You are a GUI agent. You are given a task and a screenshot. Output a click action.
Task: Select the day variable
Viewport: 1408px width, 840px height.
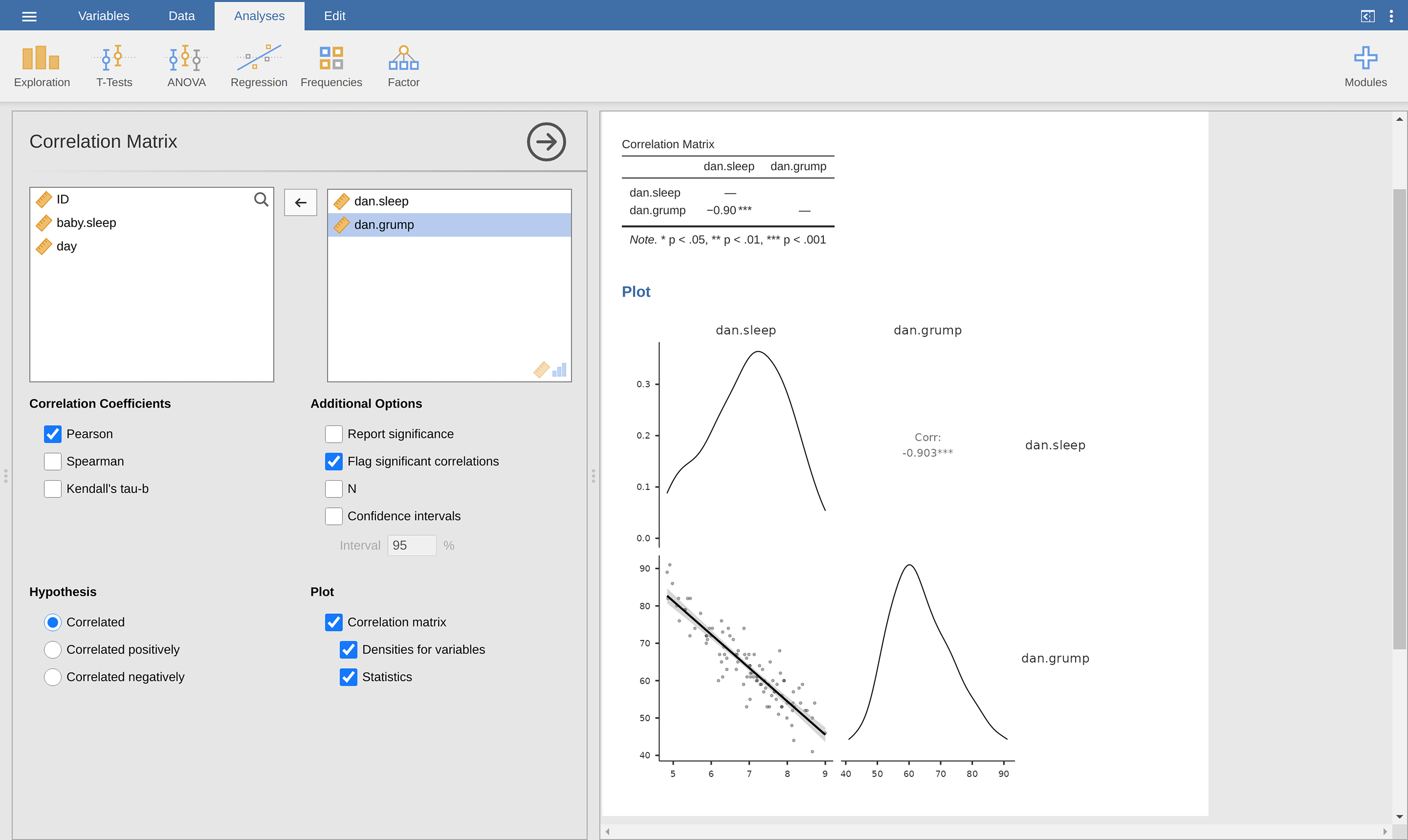click(151, 246)
